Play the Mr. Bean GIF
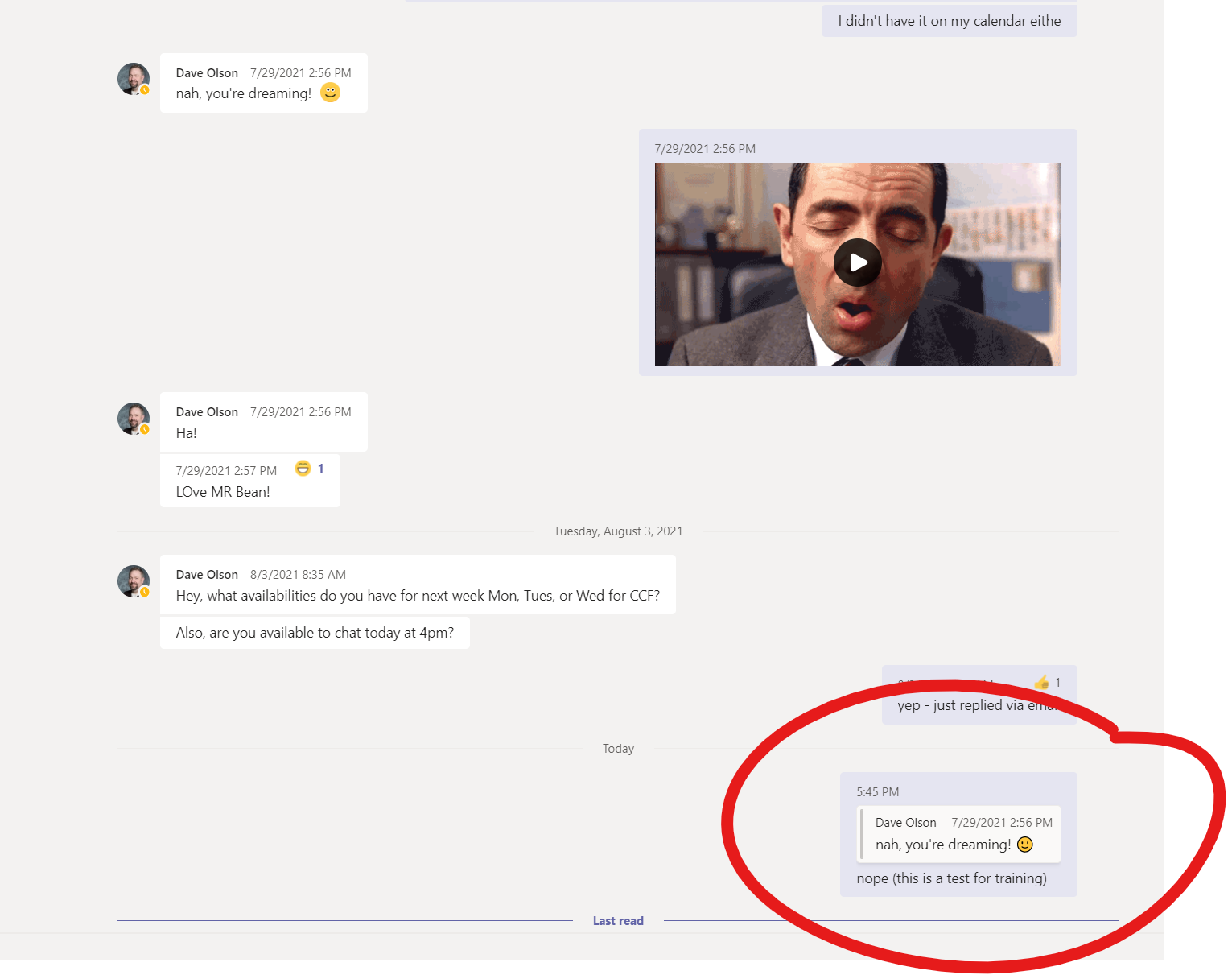This screenshot has height=979, width=1232. 857,262
